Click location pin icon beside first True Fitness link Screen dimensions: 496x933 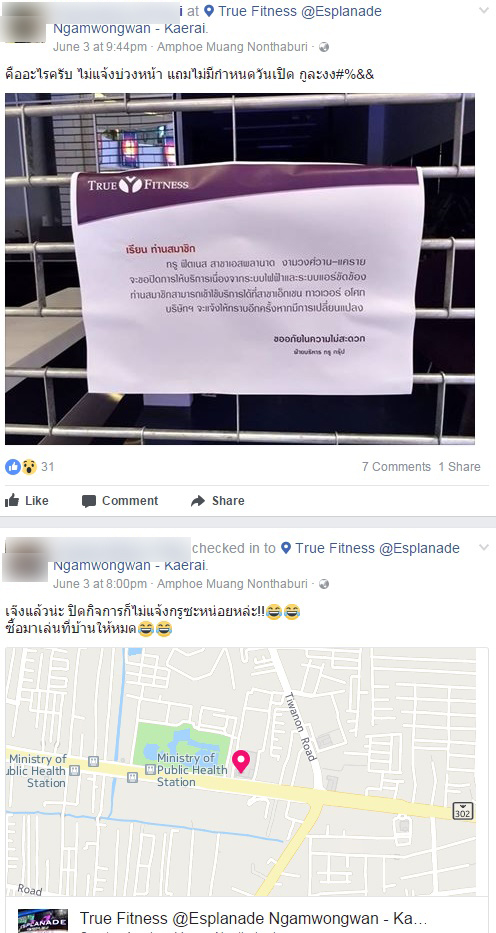click(209, 11)
